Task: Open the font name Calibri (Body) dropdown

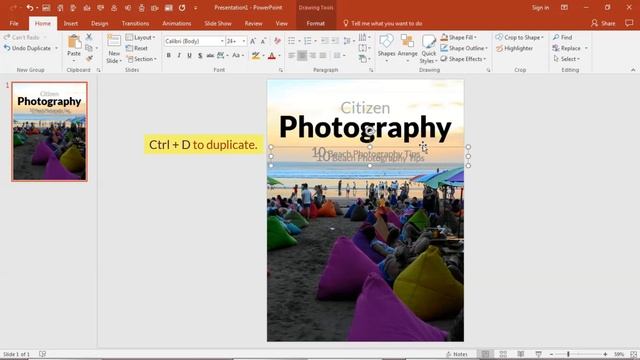Action: 222,41
